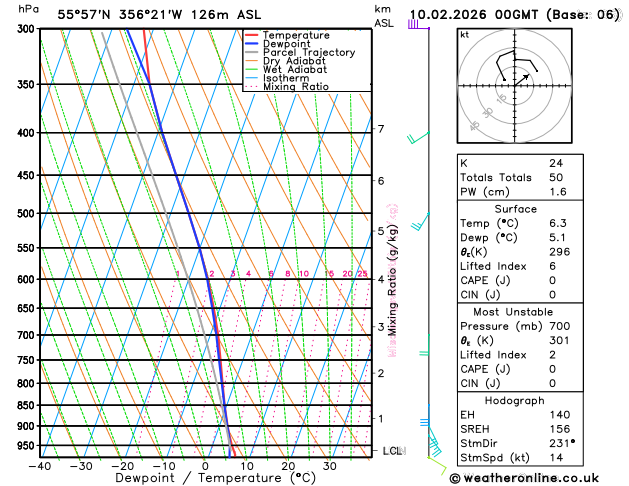Viewport: 629px width, 486px height.
Task: Click the 'Surface' section heading
Action: (x=515, y=209)
